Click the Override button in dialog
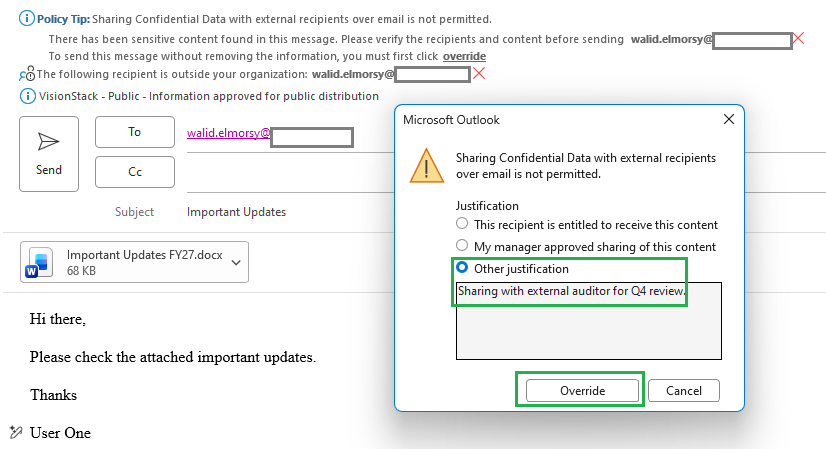826x449 pixels. [582, 391]
